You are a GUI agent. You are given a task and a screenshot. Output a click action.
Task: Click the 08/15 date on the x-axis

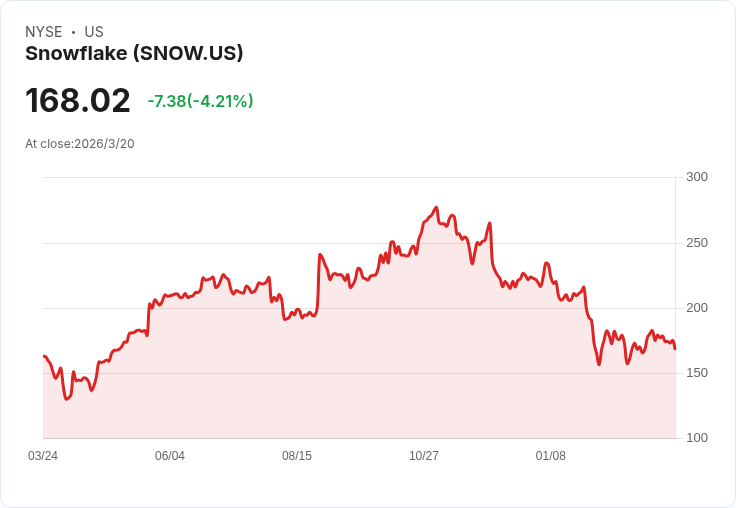pyautogui.click(x=297, y=456)
